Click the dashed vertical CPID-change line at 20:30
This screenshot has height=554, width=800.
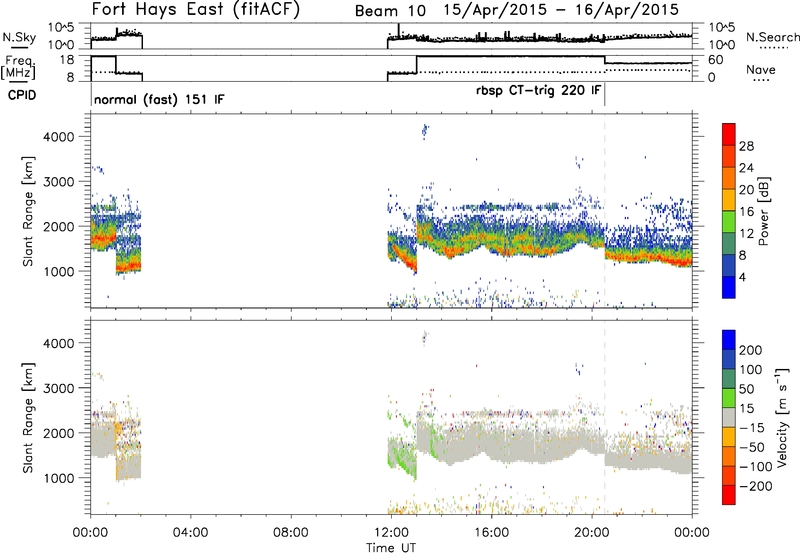pos(605,210)
